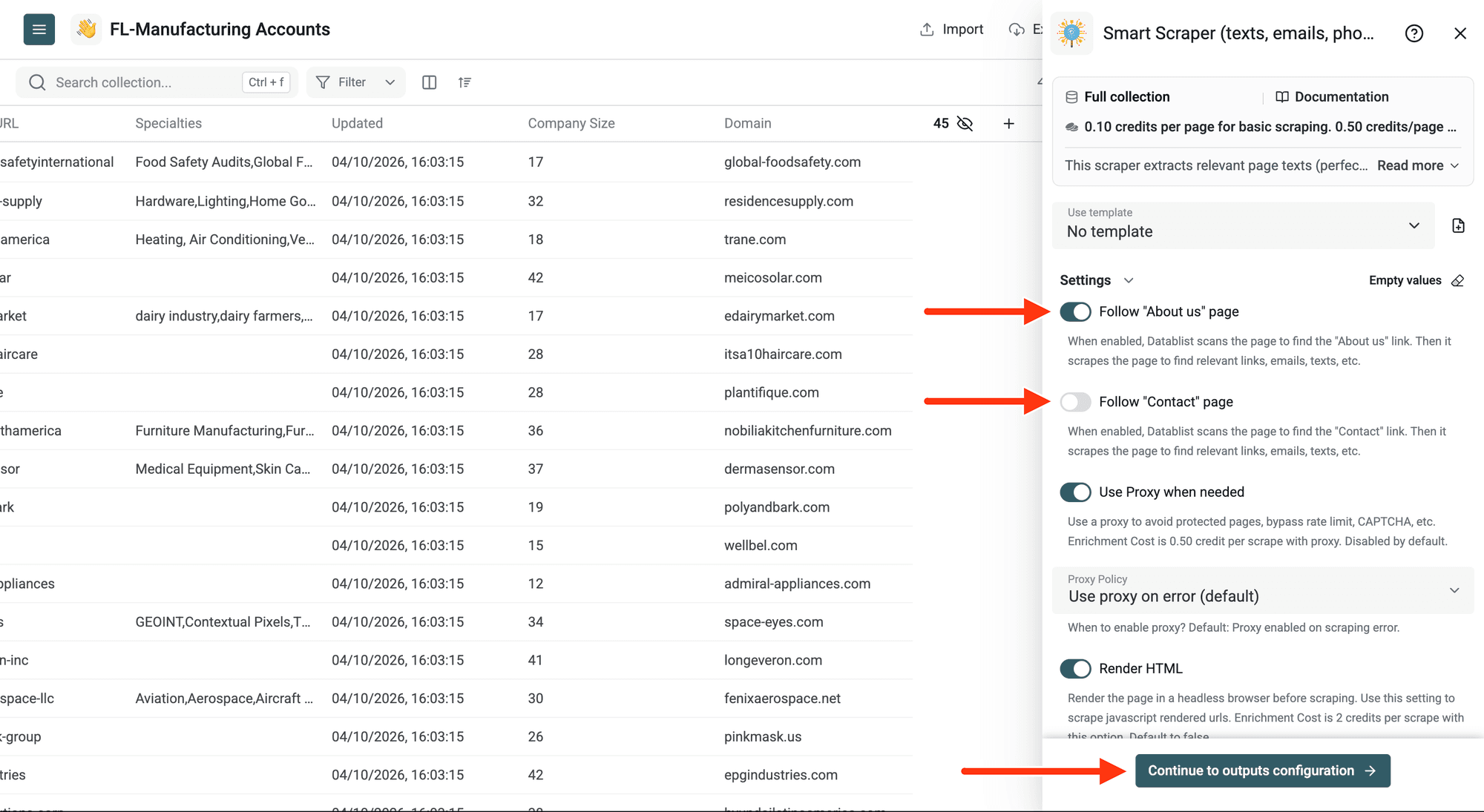1484x812 pixels.
Task: Click the waving hand collection icon
Action: point(87,30)
